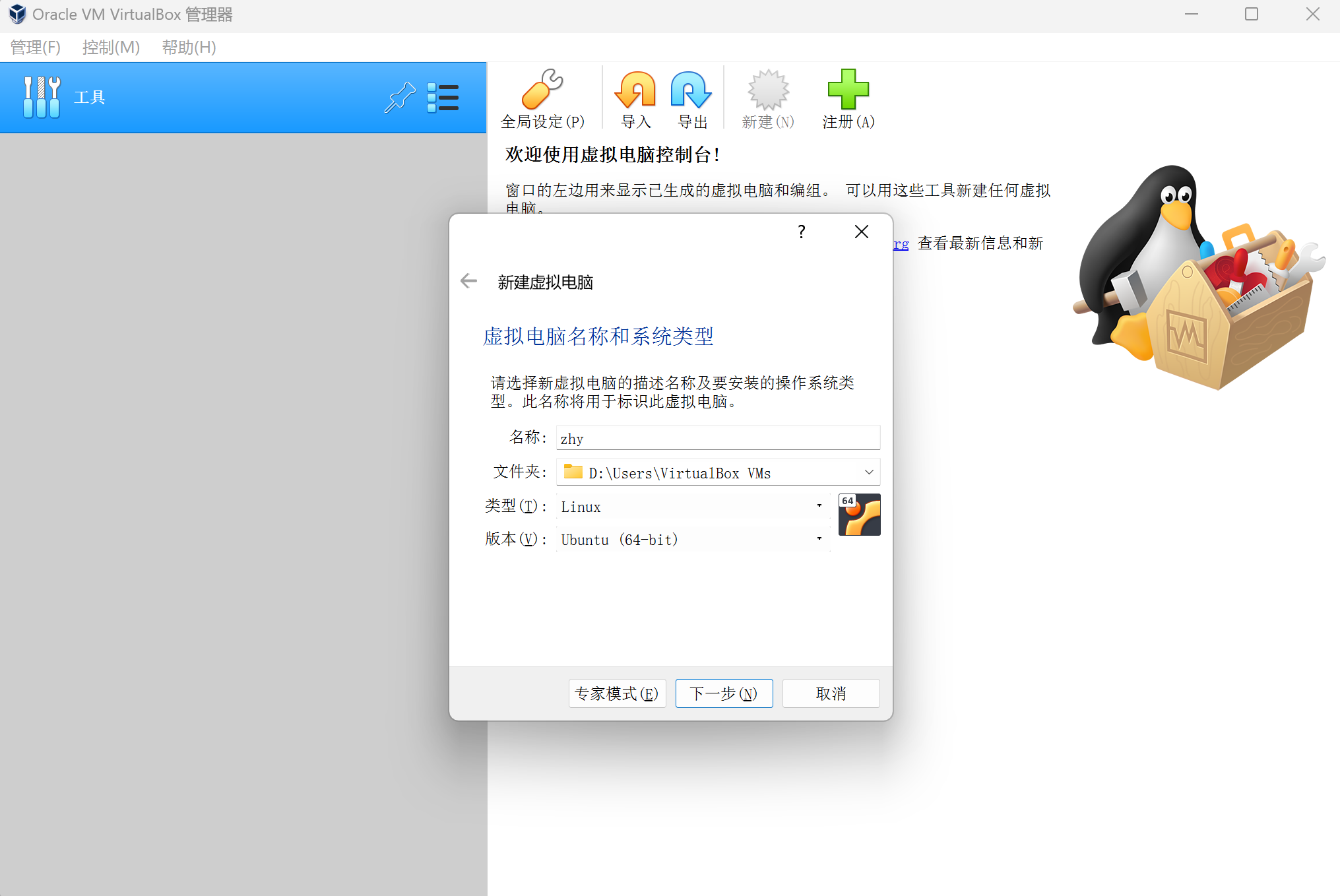Open the 帮助(H) menu
1340x896 pixels.
pyautogui.click(x=189, y=48)
